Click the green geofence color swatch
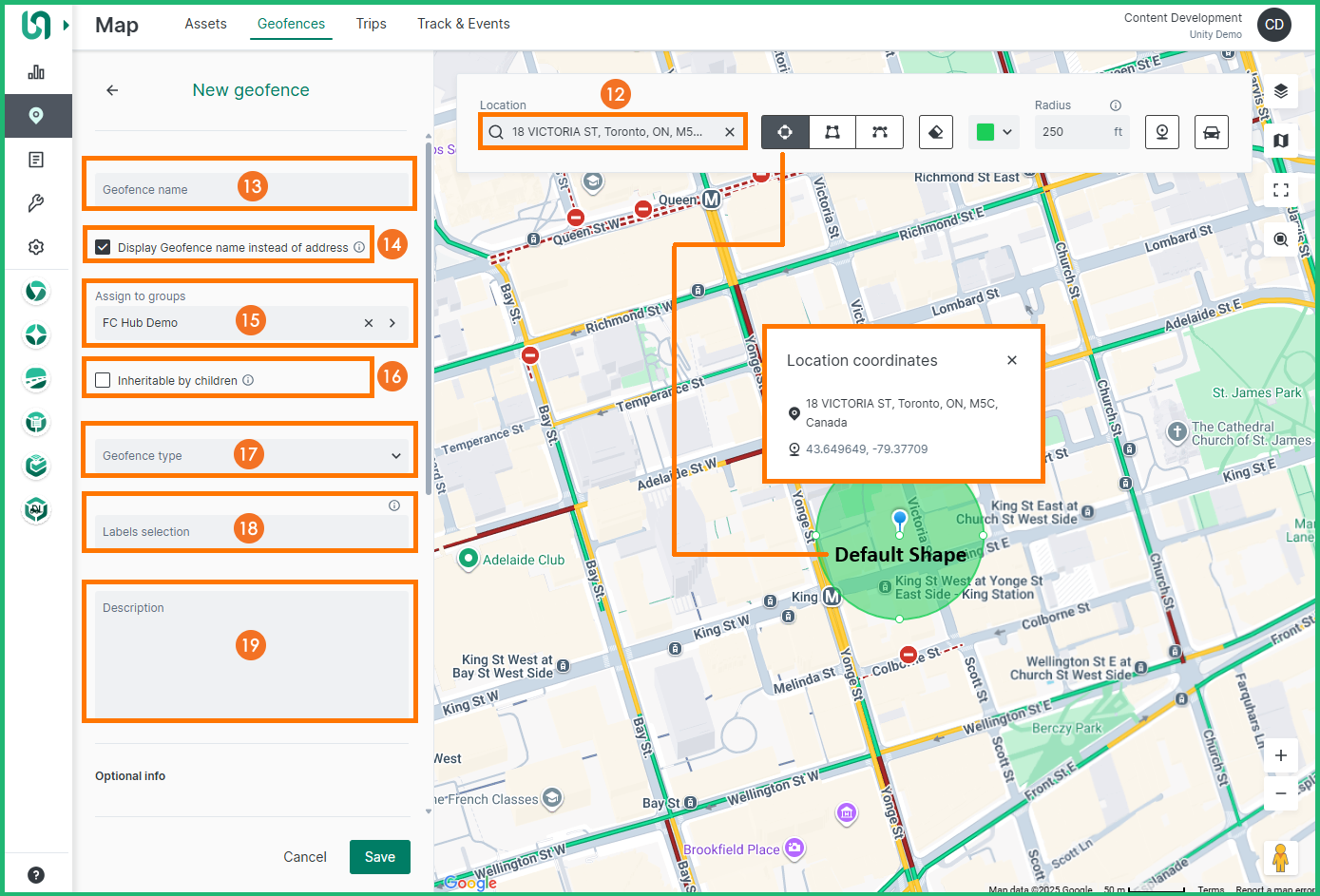This screenshot has height=896, width=1320. point(985,132)
